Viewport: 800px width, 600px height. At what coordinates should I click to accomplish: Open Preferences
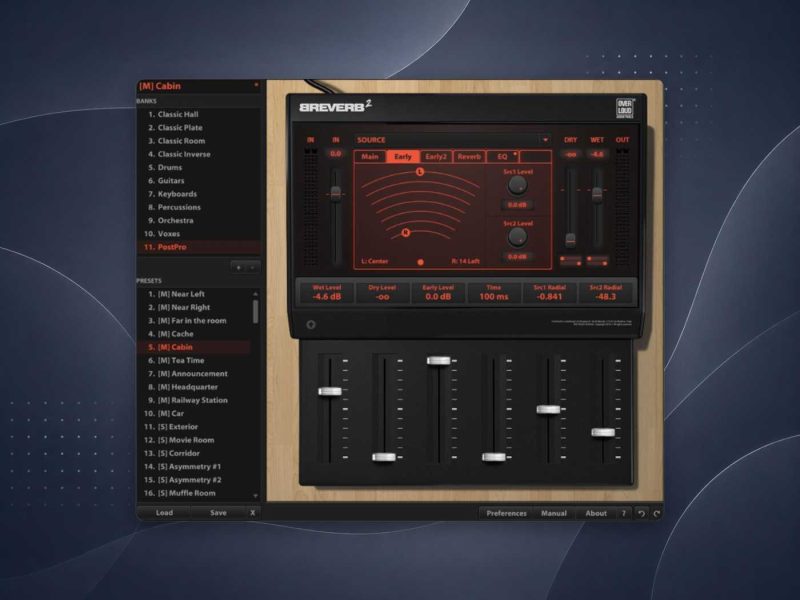coord(506,513)
